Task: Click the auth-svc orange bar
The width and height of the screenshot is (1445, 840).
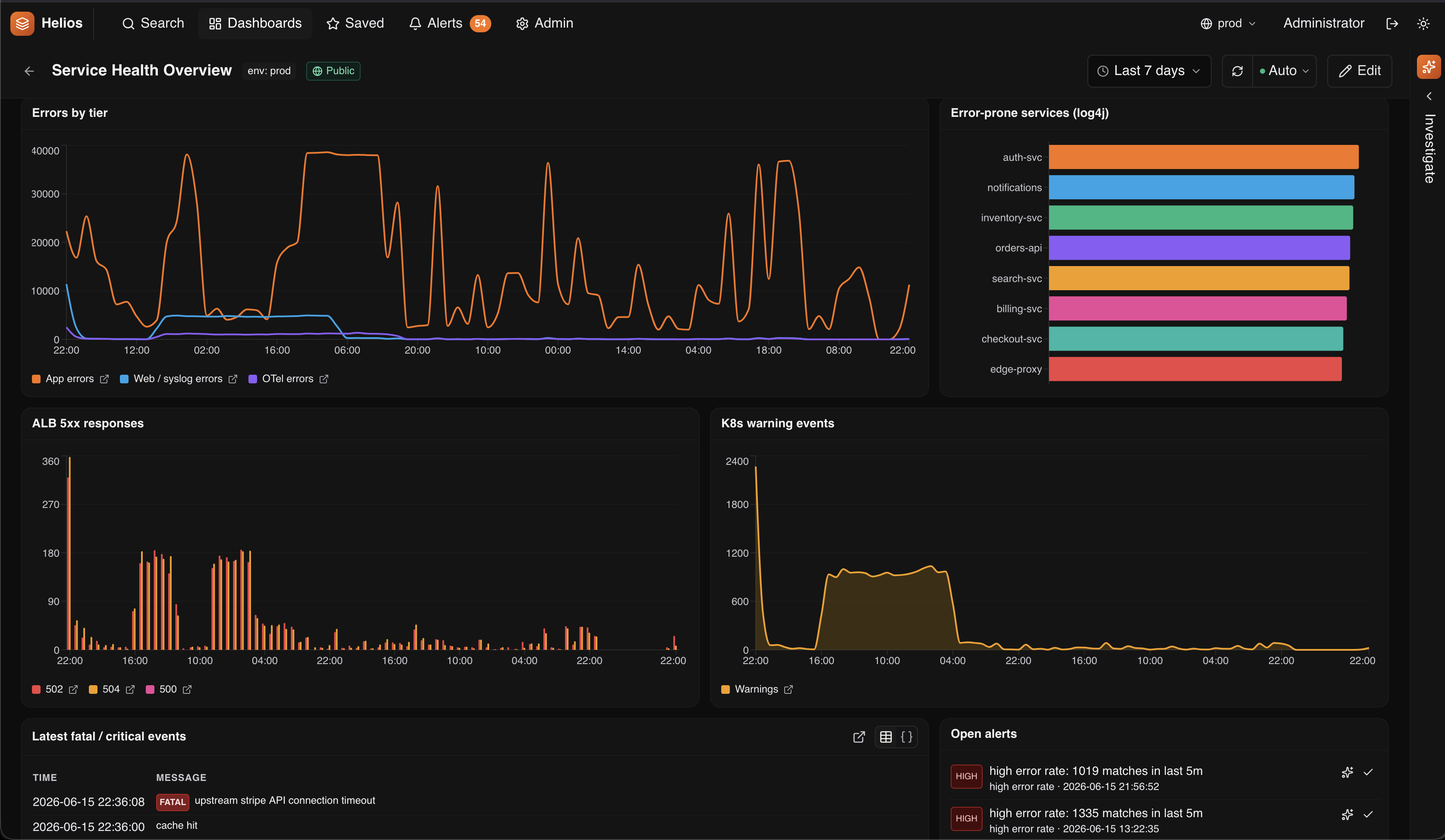Action: 1203,157
